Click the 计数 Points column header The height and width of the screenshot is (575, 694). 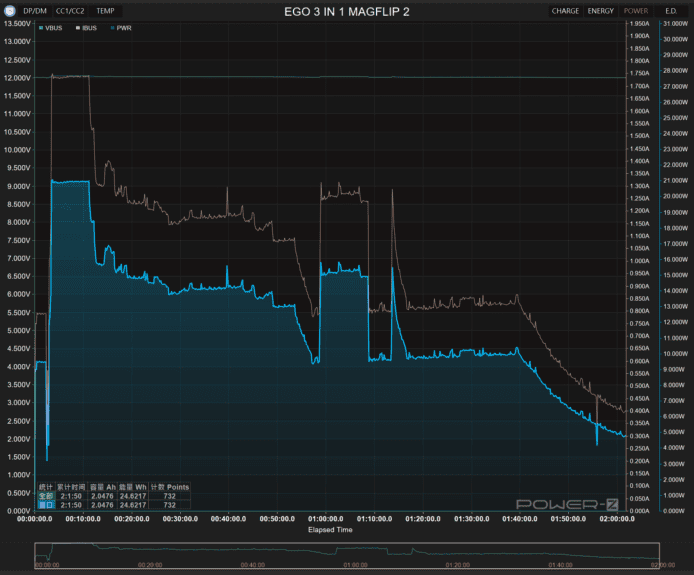[x=169, y=486]
